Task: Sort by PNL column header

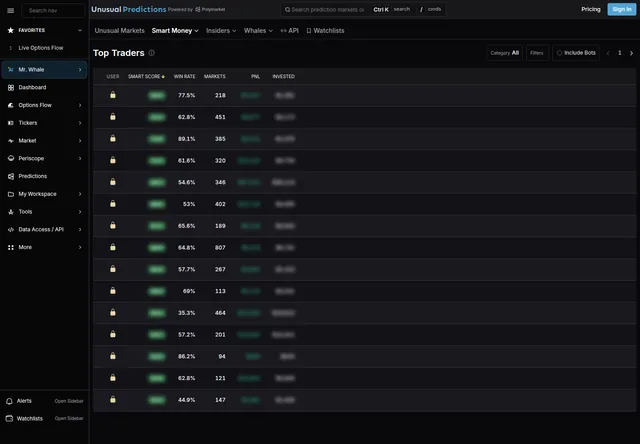Action: point(256,77)
